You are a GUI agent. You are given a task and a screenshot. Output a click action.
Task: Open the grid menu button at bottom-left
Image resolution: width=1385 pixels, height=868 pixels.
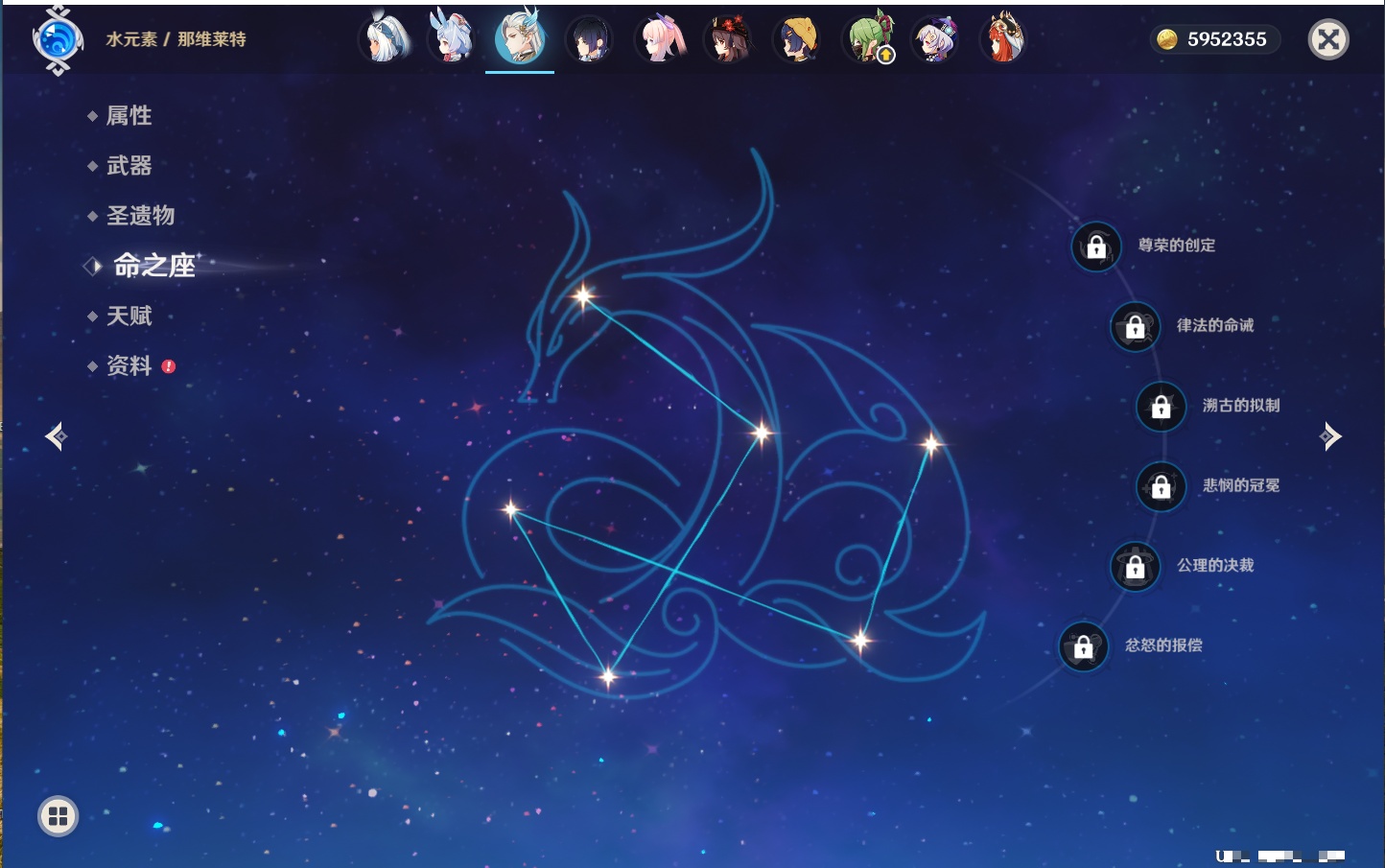(58, 816)
